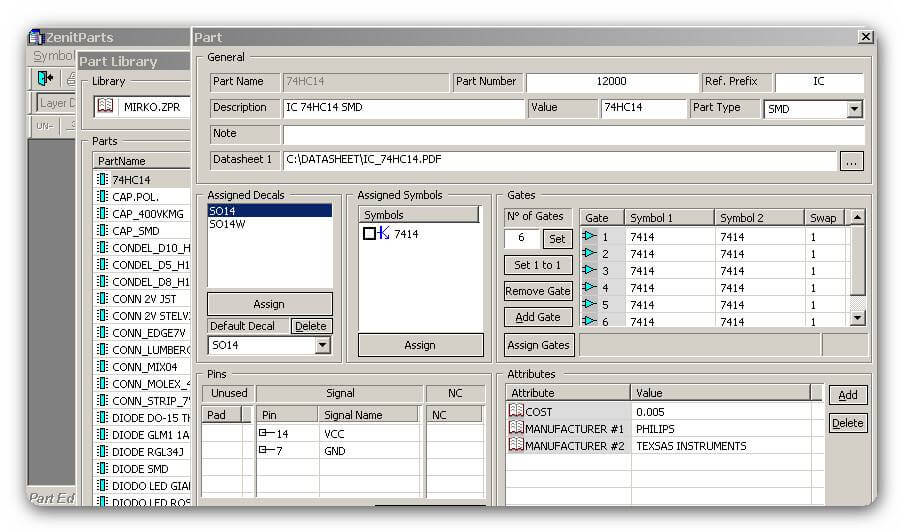904x532 pixels.
Task: Click the Add Gate button
Action: [x=538, y=317]
